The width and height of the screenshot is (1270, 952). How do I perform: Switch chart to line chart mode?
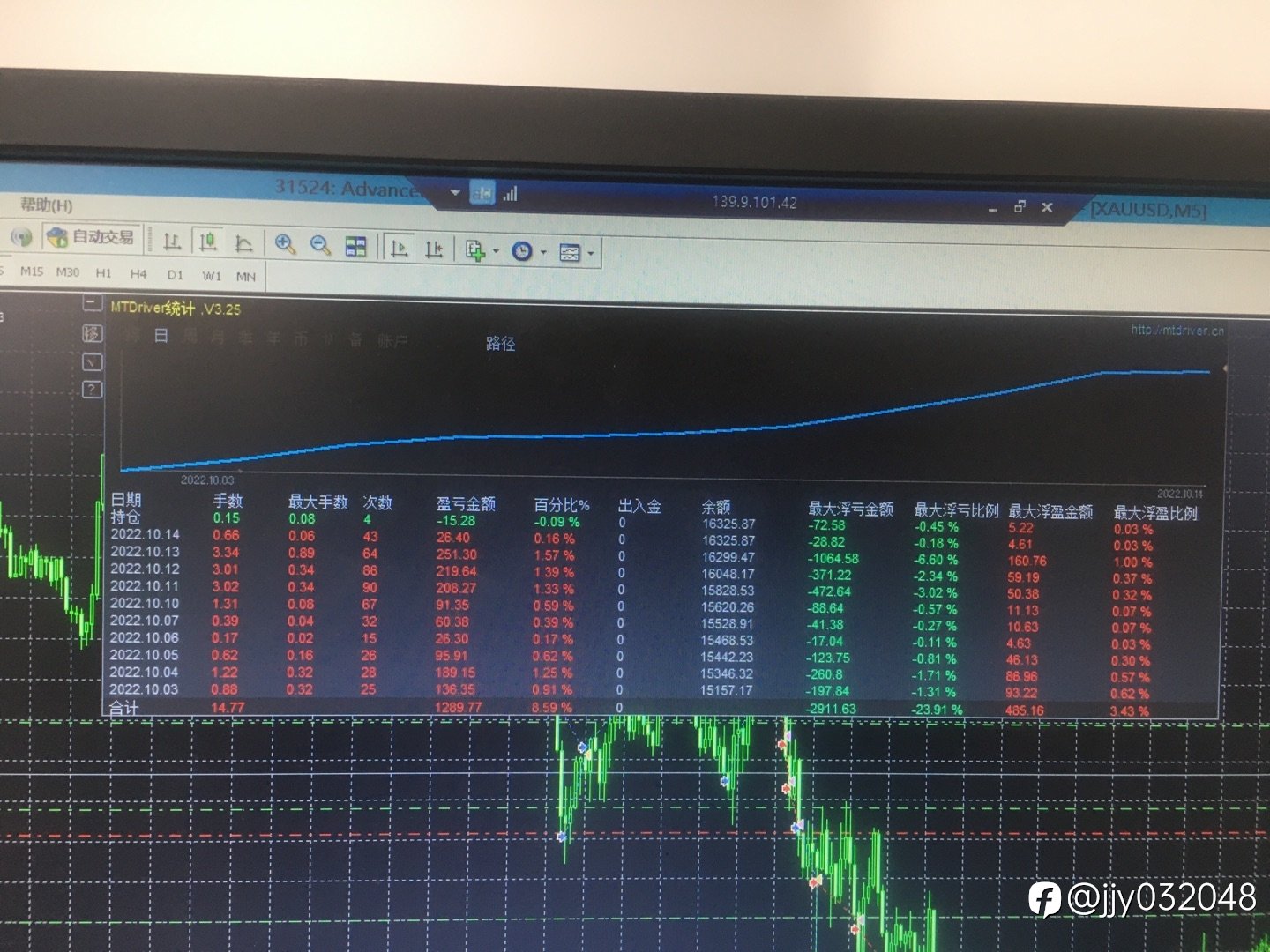point(244,243)
